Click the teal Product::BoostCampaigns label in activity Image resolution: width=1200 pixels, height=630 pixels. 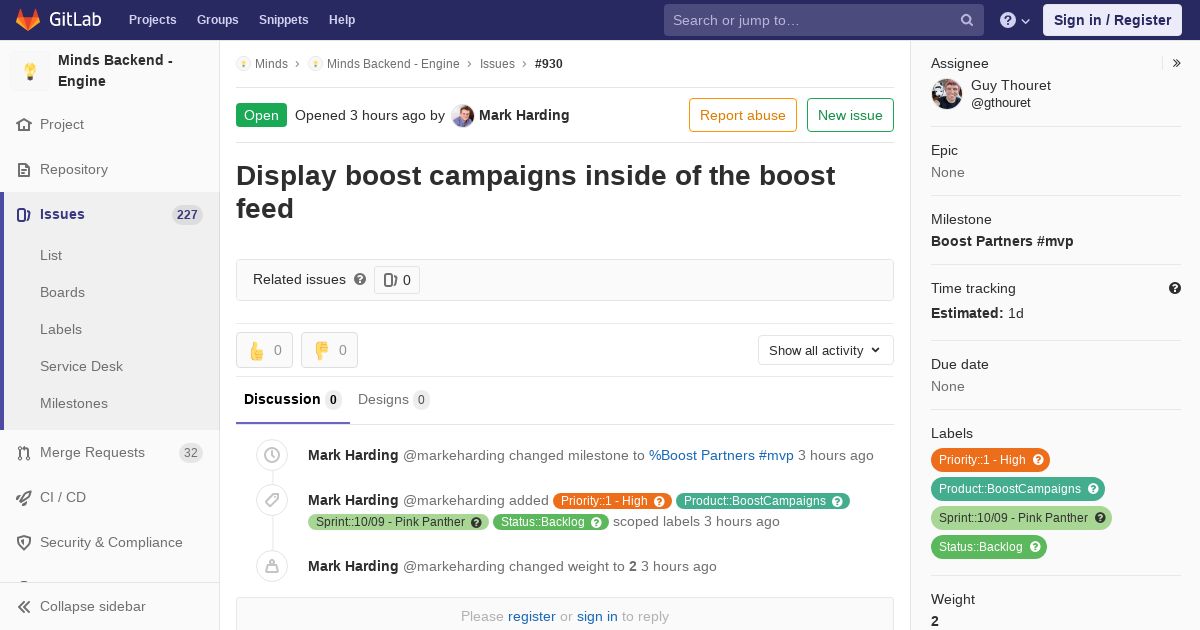pyautogui.click(x=763, y=501)
